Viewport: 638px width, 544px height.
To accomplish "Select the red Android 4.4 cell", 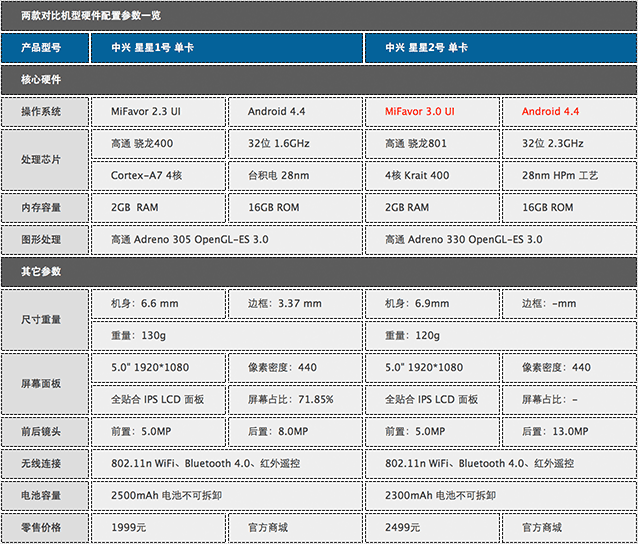I will (570, 111).
